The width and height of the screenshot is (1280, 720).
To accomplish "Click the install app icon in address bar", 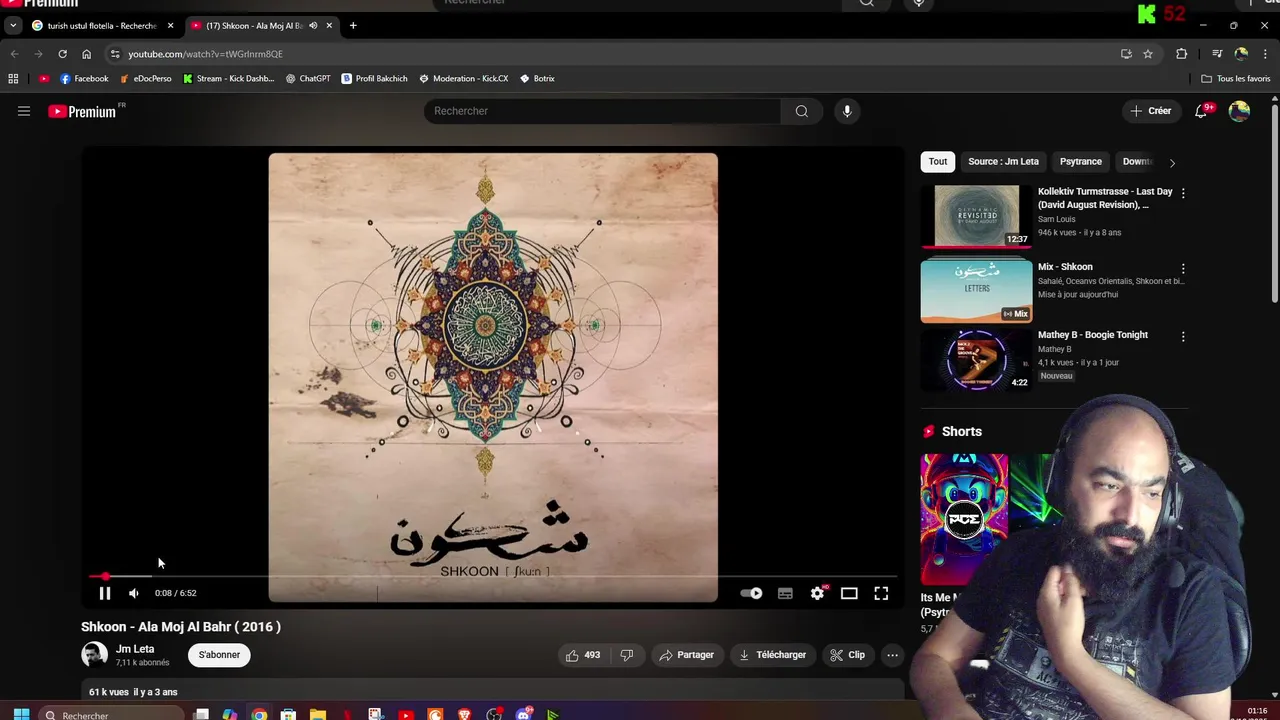I will tap(1126, 54).
